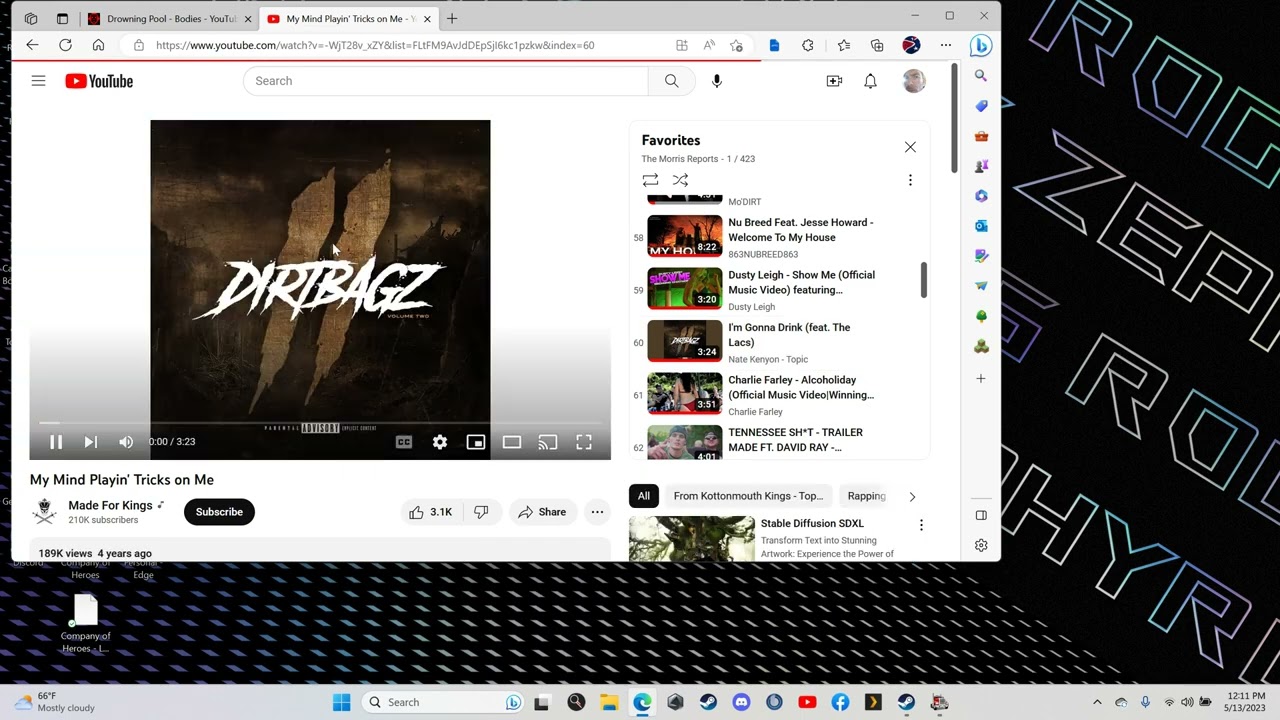1280x720 pixels.
Task: Open Made For Kings channel avatar
Action: (x=44, y=512)
